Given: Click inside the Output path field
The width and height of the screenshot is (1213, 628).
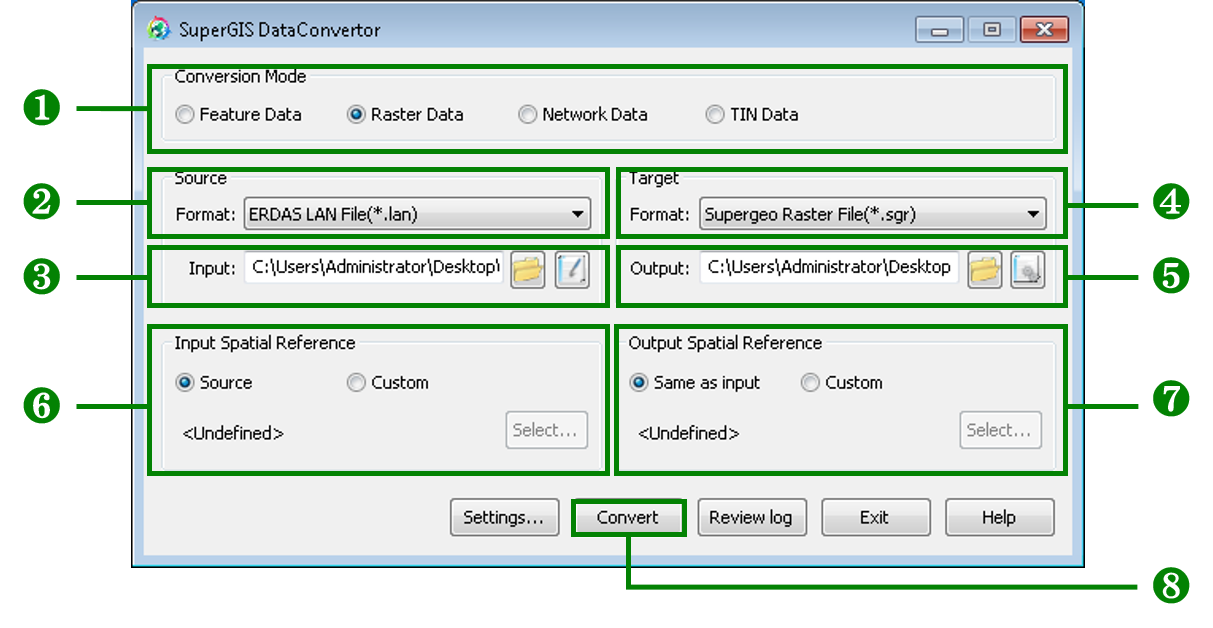Looking at the screenshot, I should point(828,268).
